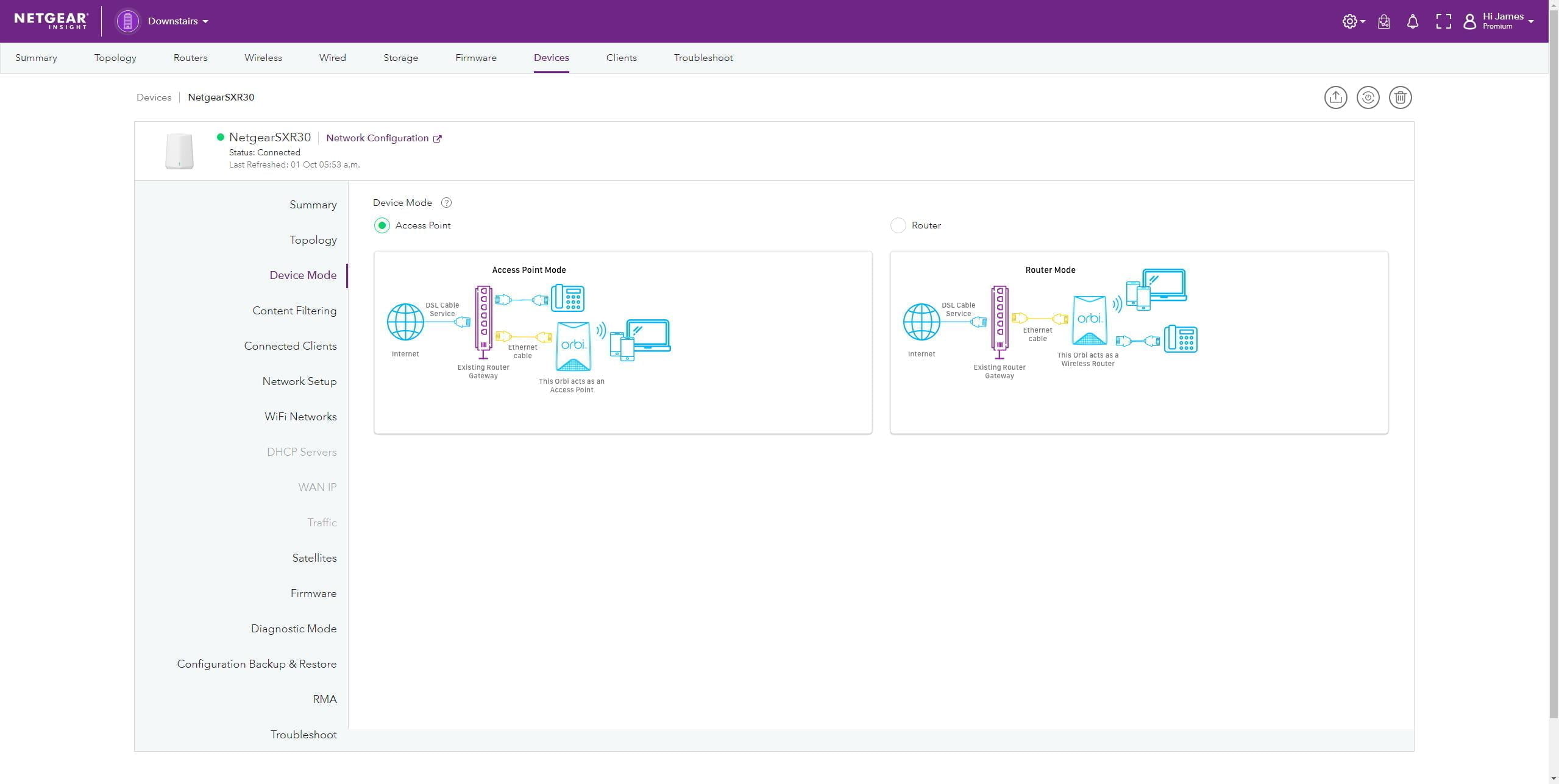Go back to Devices breadcrumb
The image size is (1559, 784).
coord(154,97)
